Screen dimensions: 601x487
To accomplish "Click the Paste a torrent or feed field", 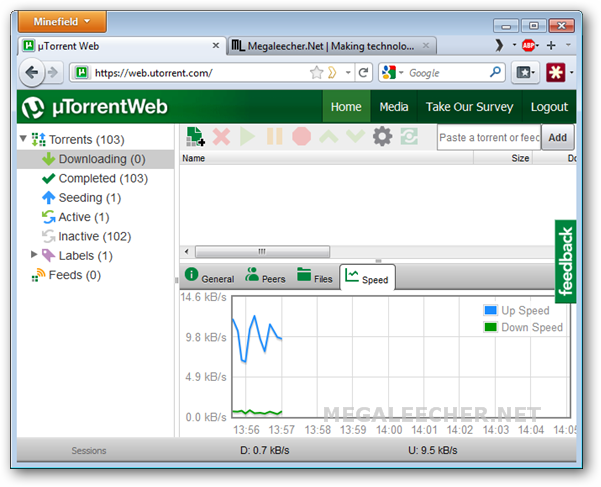I will 489,137.
